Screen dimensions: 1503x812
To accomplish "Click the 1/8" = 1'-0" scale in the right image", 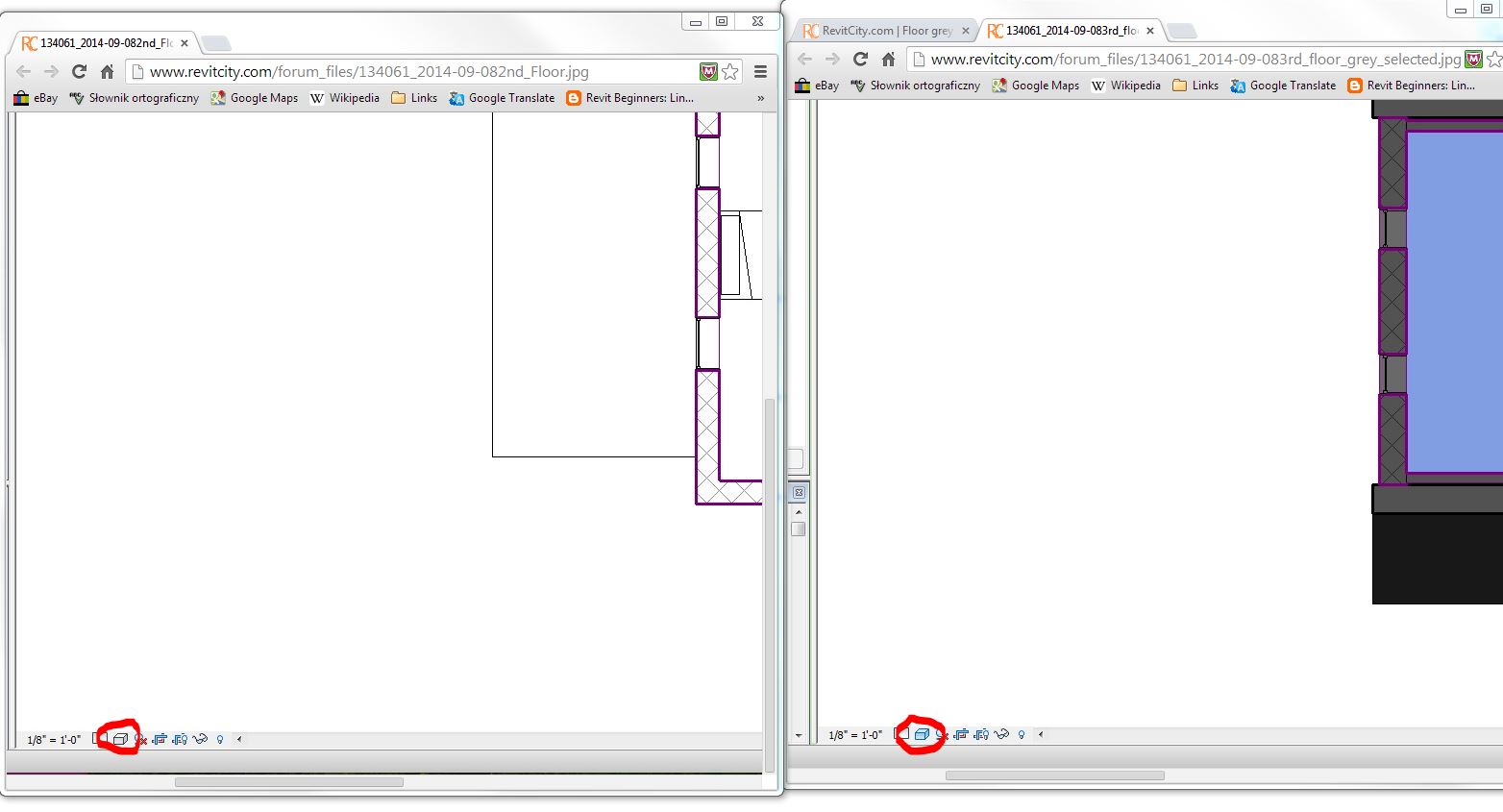I will pyautogui.click(x=855, y=735).
